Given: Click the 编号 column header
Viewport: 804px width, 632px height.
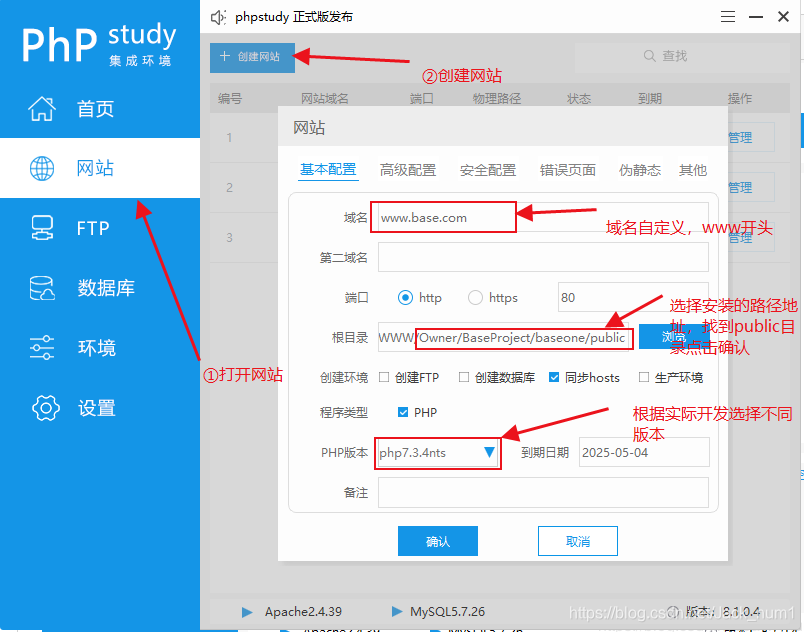Looking at the screenshot, I should [230, 98].
